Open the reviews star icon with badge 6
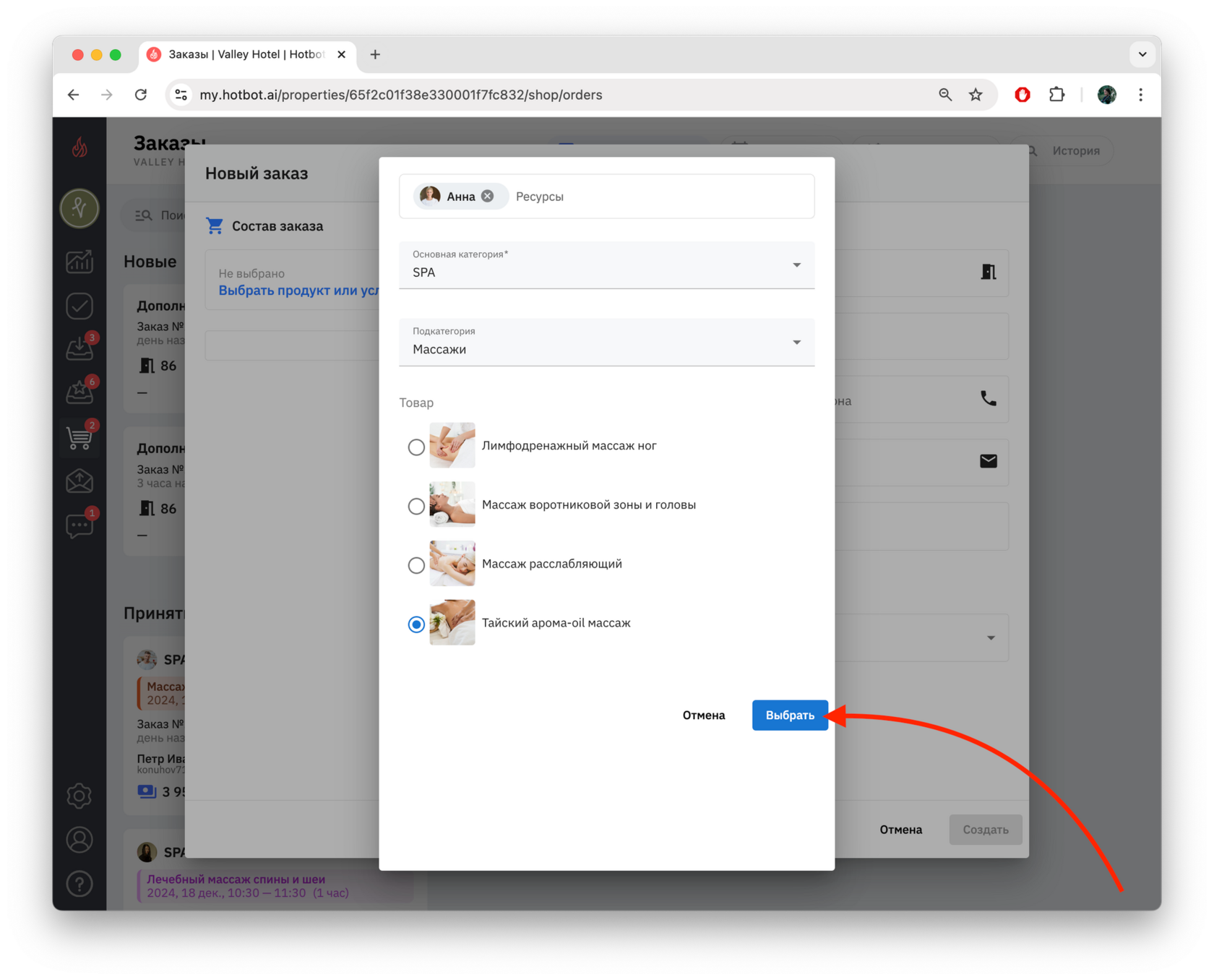Image resolution: width=1214 pixels, height=980 pixels. click(x=79, y=392)
